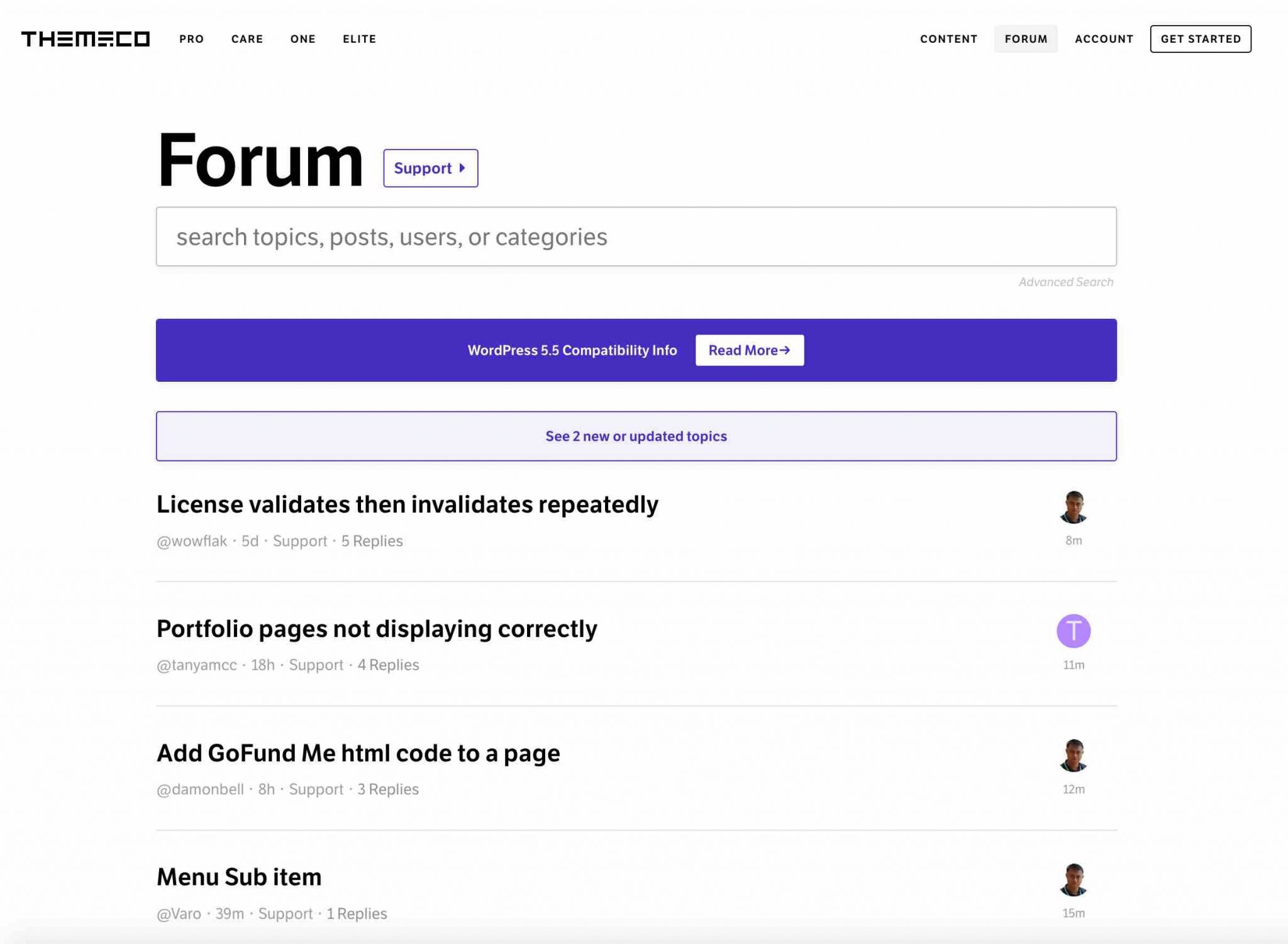This screenshot has width=1288, height=944.
Task: Navigate to the PRO page
Action: 191,38
